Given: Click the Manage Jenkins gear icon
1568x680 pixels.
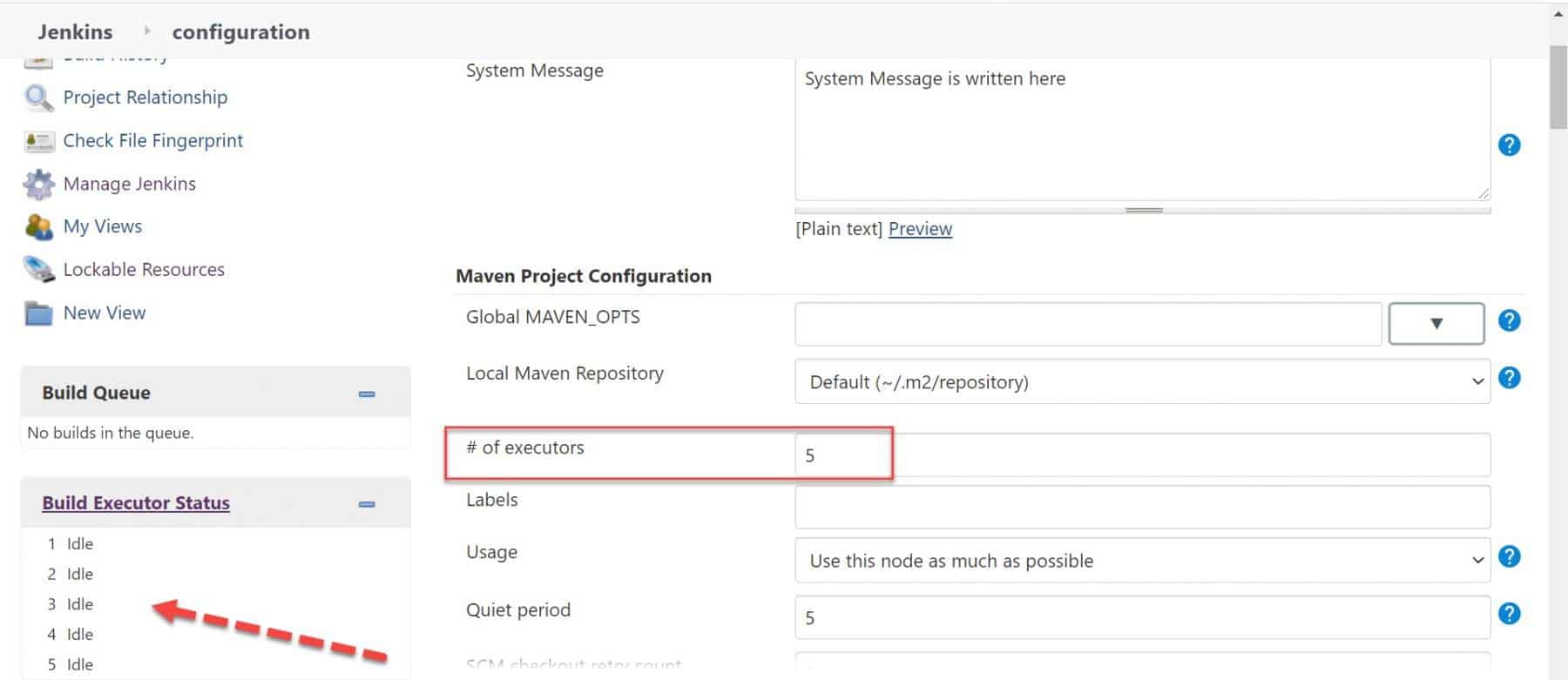Looking at the screenshot, I should 38,185.
